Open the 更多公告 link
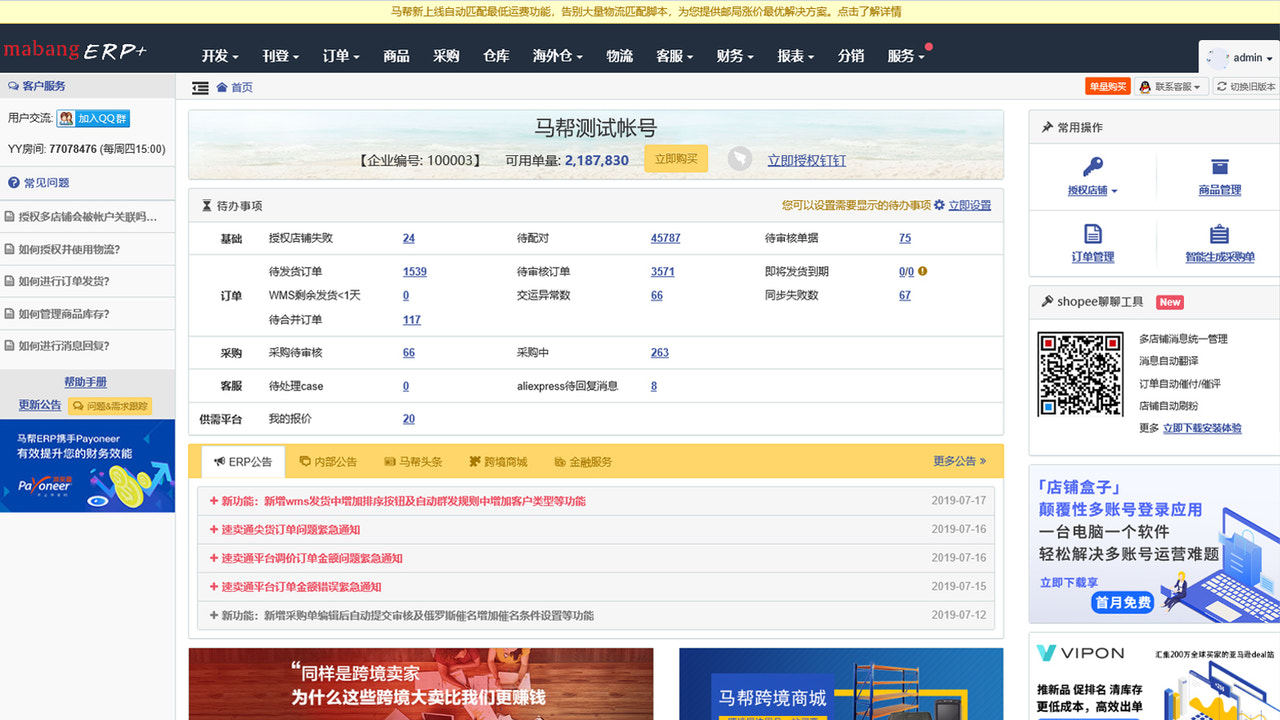This screenshot has height=720, width=1280. pyautogui.click(x=959, y=461)
